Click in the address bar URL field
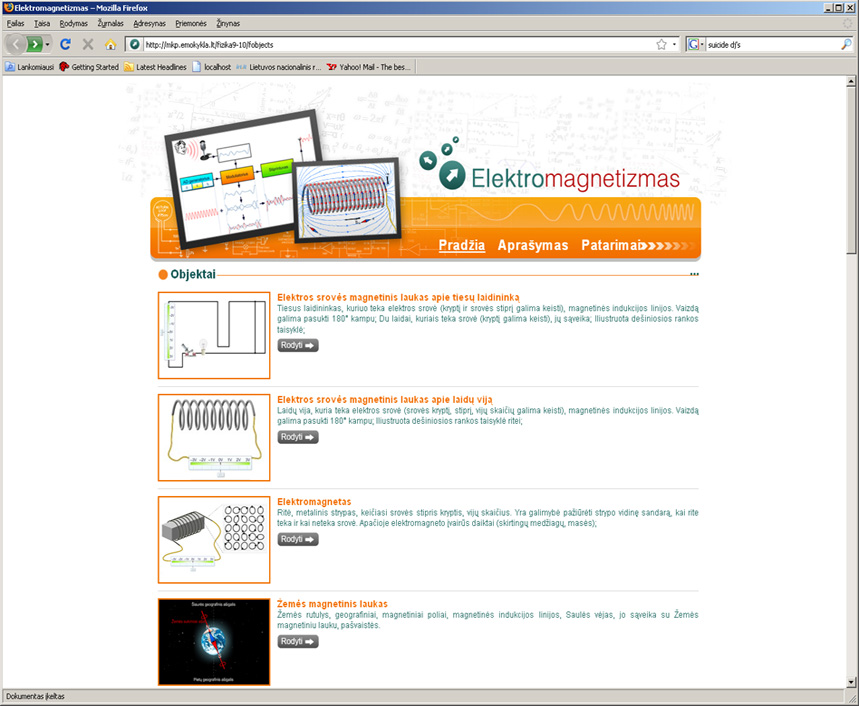The height and width of the screenshot is (706, 859). [x=390, y=44]
